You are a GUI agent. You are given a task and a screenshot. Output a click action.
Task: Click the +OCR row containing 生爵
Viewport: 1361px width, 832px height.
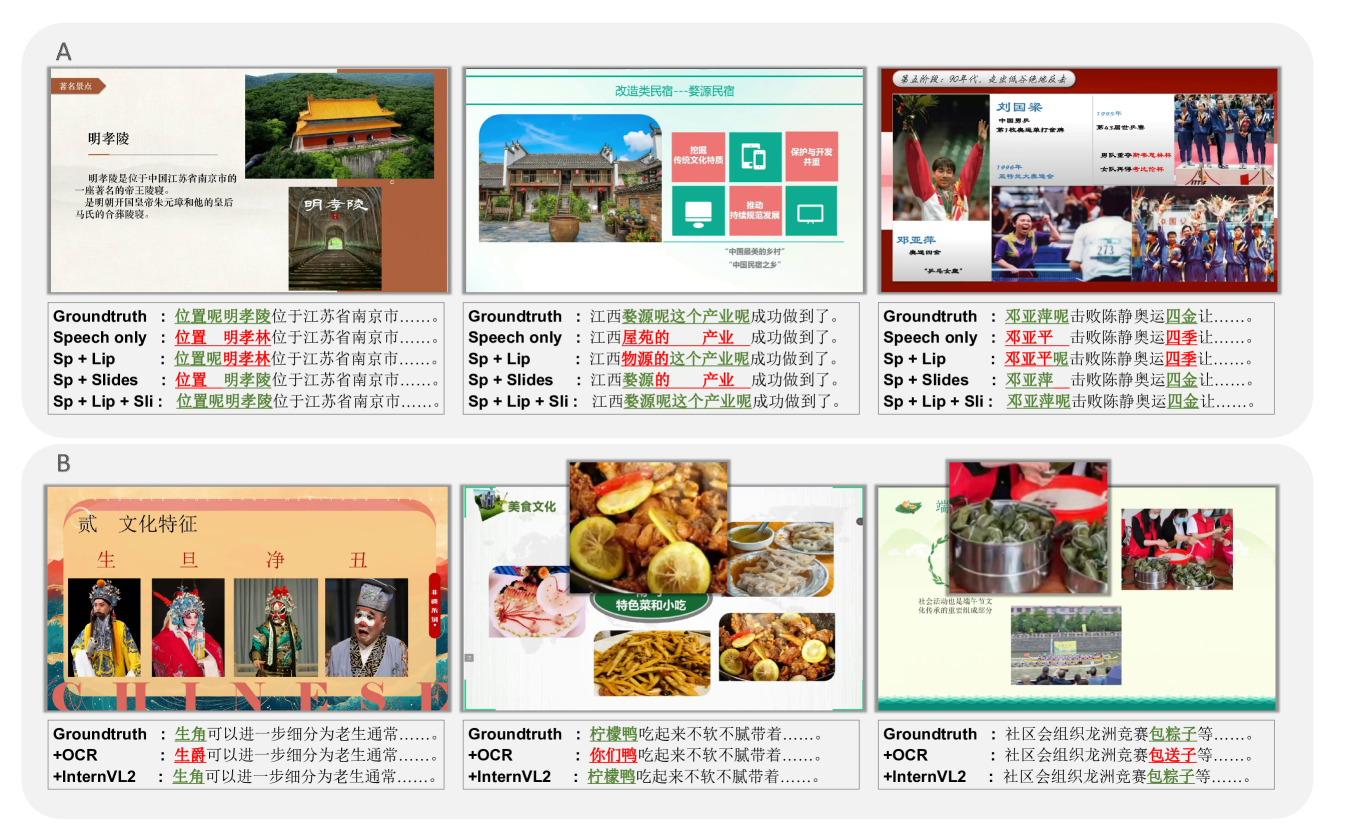point(246,755)
